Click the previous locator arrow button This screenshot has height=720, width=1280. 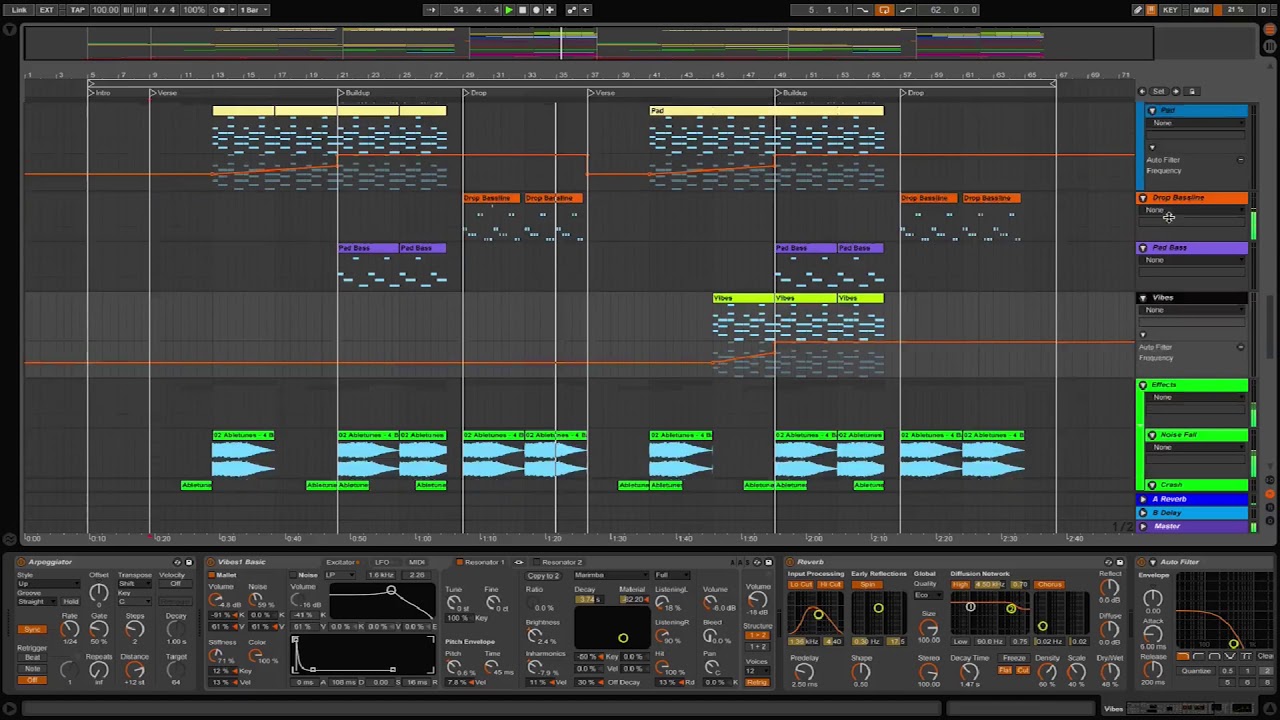pos(1144,91)
